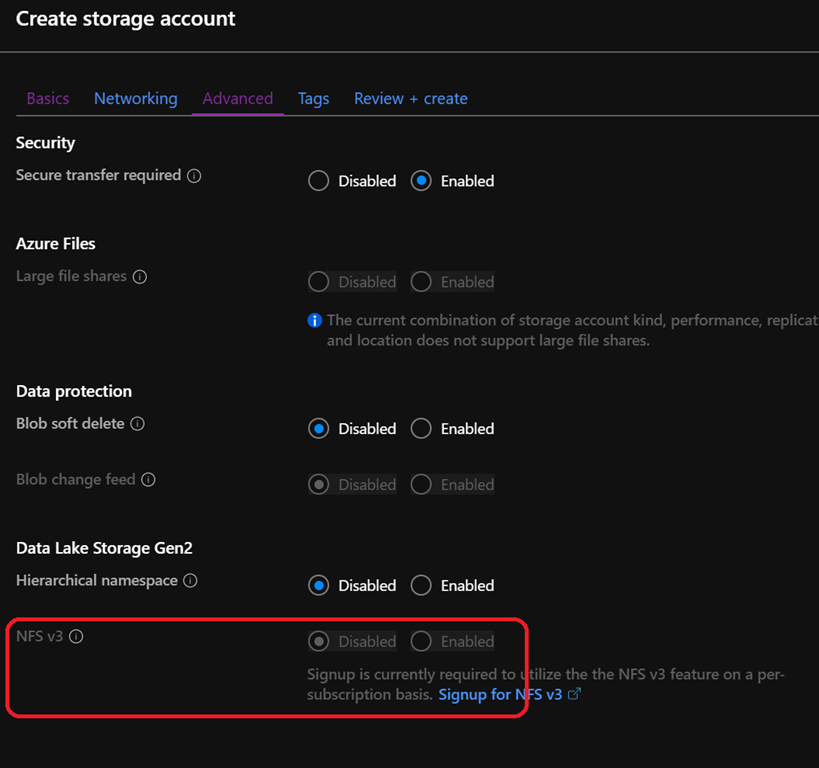Go to the Tags tab
Image resolution: width=819 pixels, height=768 pixels.
(x=313, y=99)
